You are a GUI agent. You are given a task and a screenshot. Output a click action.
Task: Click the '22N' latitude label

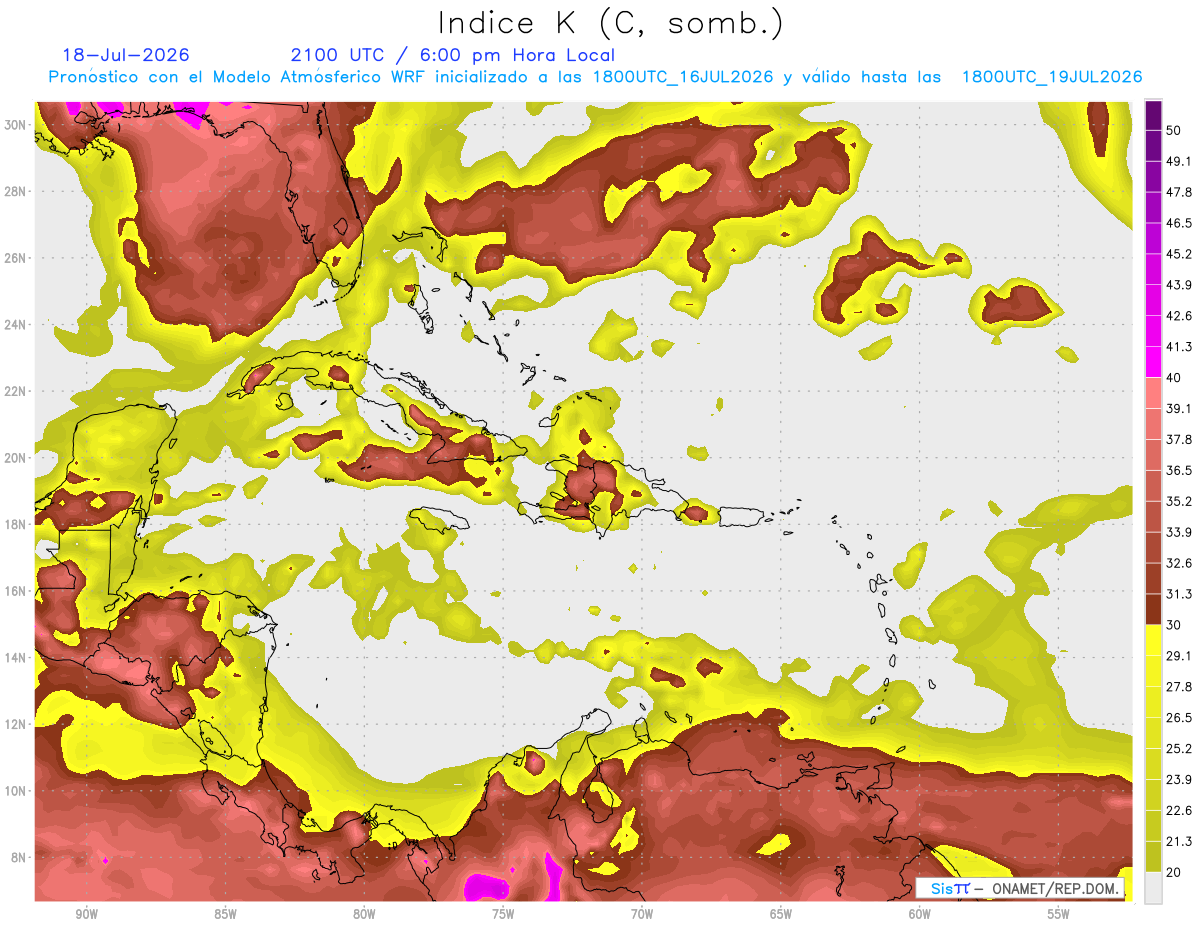coord(16,391)
